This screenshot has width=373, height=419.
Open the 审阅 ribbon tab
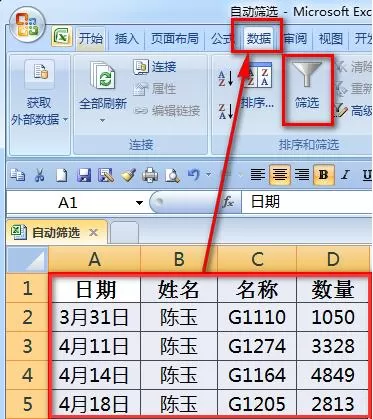coord(295,39)
